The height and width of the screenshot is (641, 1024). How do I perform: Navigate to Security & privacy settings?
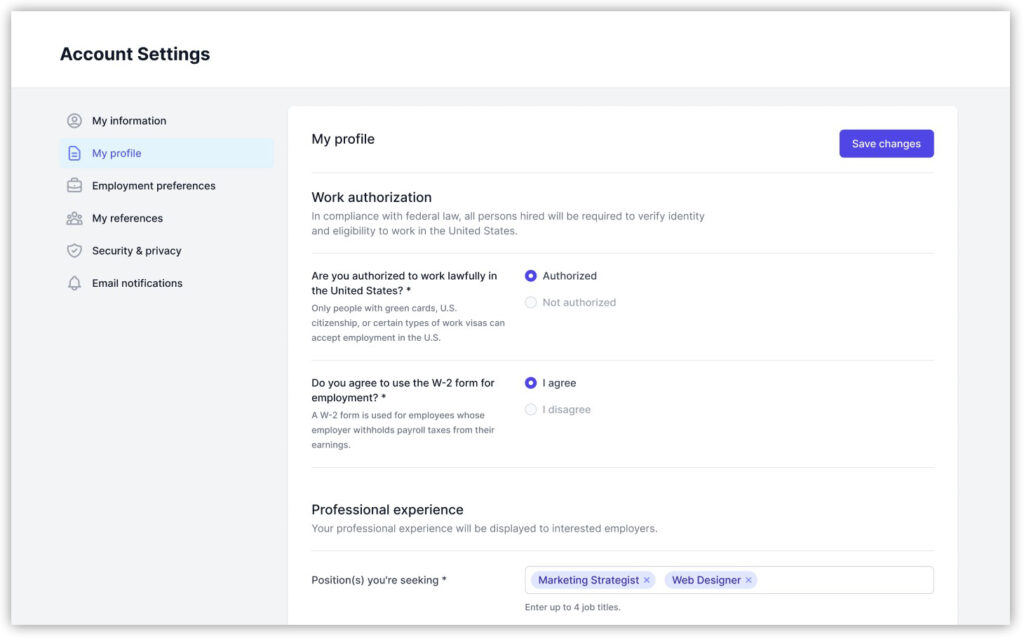[x=136, y=251]
